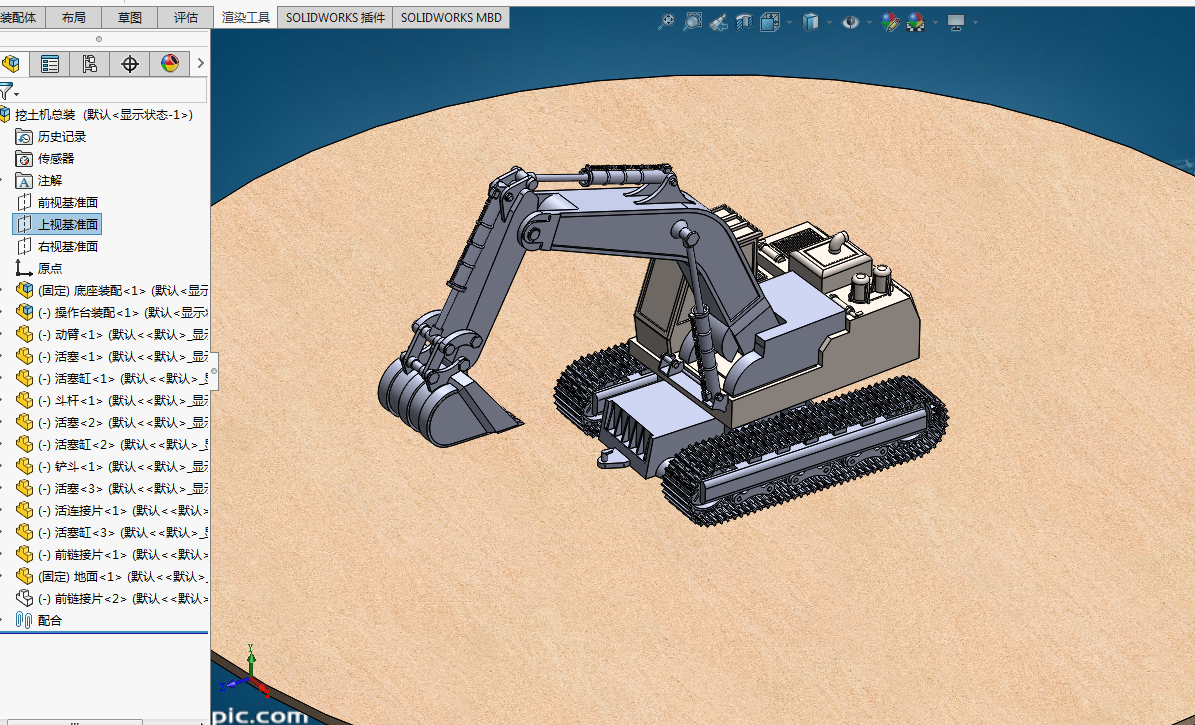Select the 操作台装配<1> subassembly
1195x725 pixels.
[x=111, y=313]
